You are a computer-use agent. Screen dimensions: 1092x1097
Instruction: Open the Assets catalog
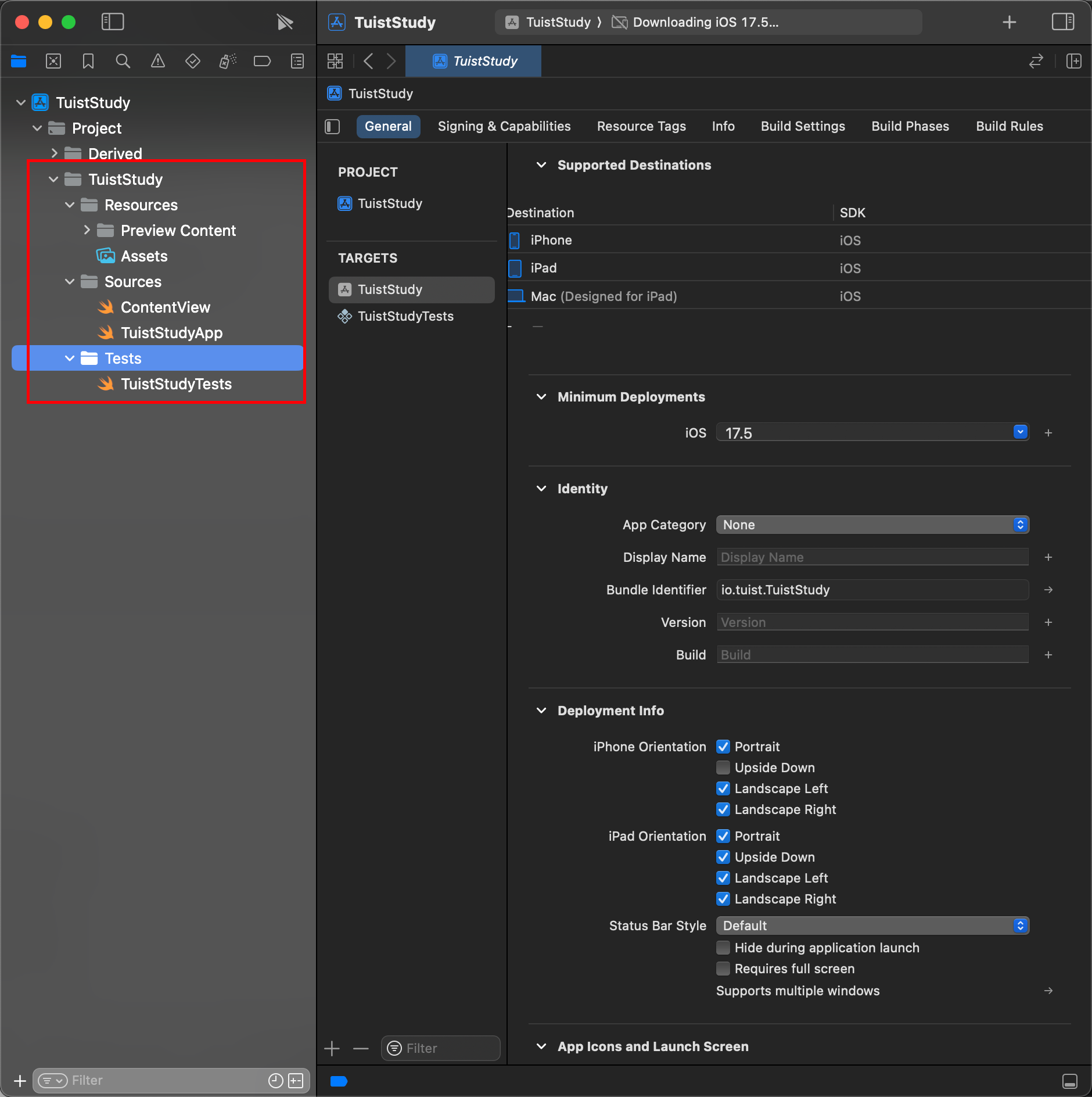pyautogui.click(x=144, y=256)
